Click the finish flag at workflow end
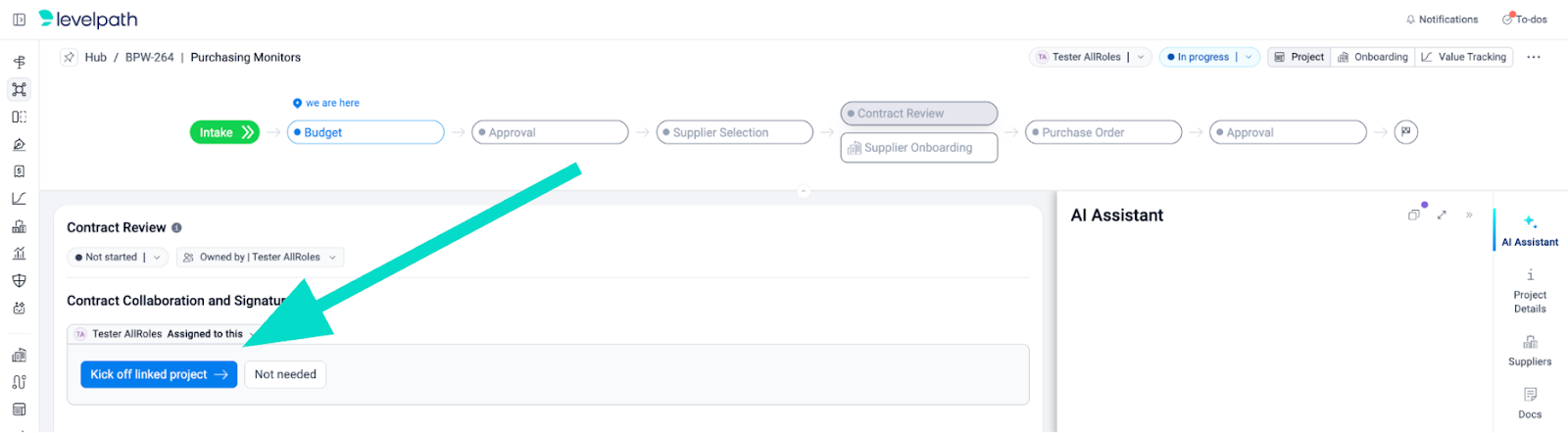1568x433 pixels. click(1406, 132)
